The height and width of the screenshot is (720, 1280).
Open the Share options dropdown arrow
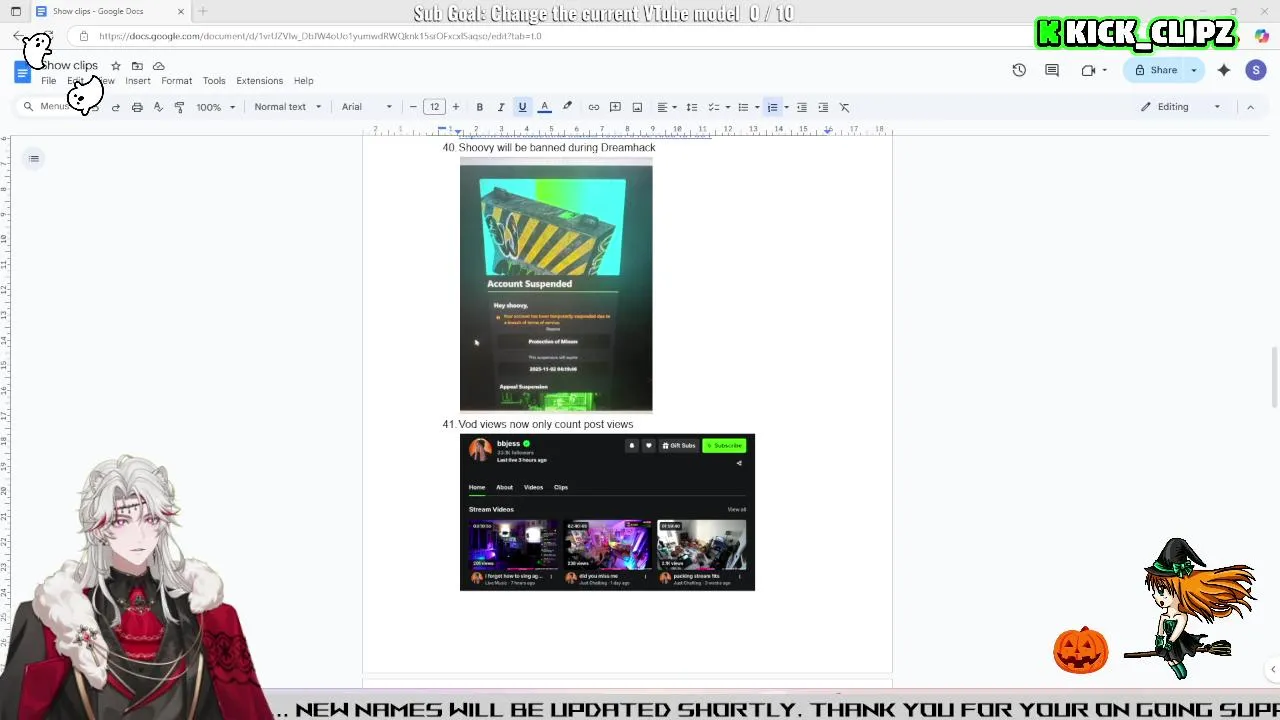(1193, 70)
